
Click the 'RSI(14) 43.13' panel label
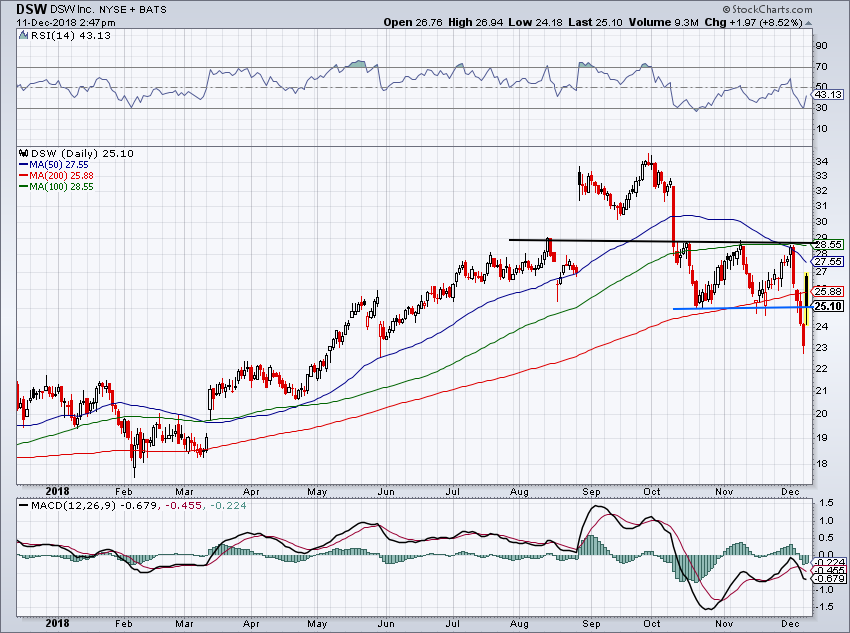point(70,36)
